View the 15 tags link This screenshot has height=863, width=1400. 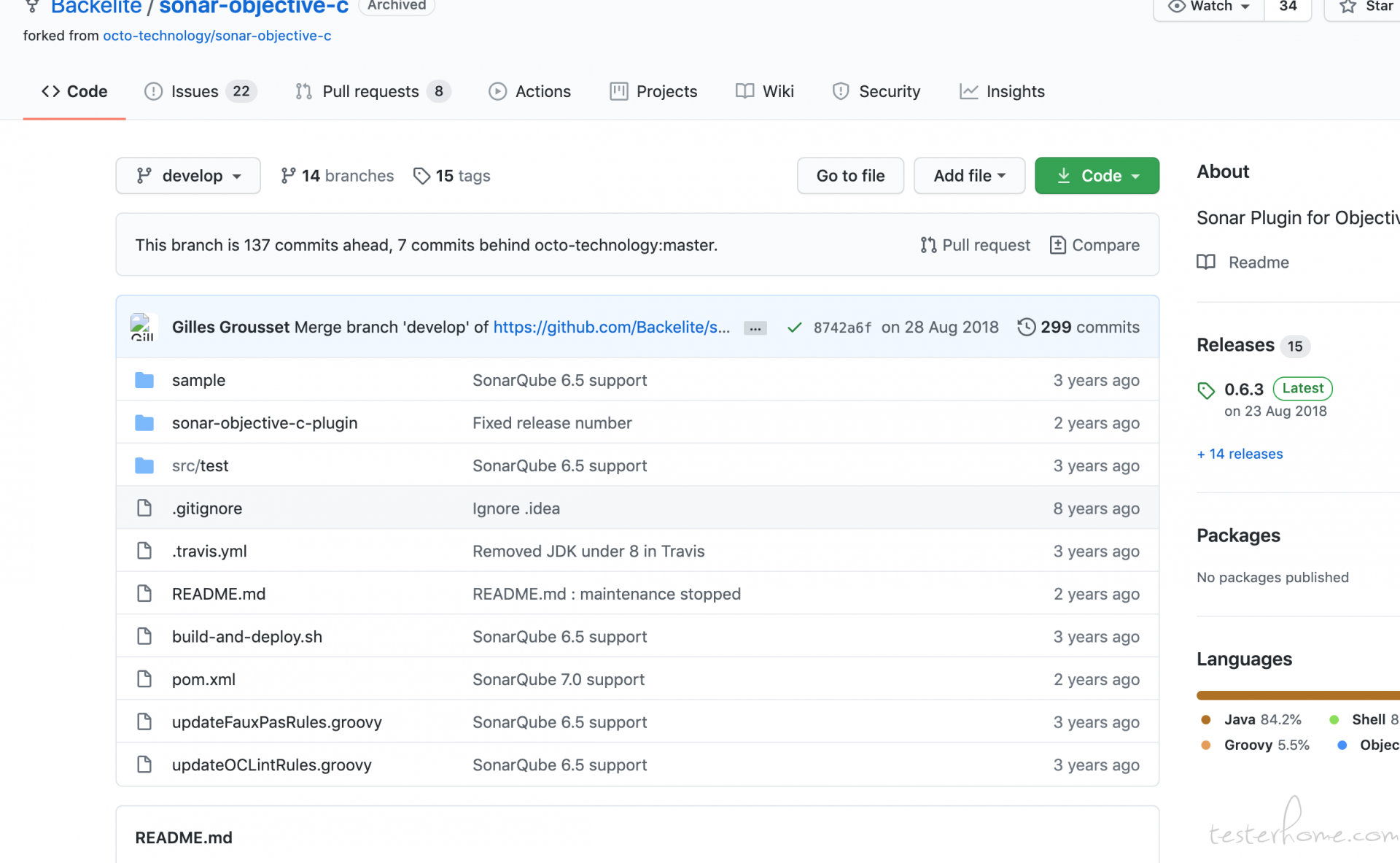point(451,176)
